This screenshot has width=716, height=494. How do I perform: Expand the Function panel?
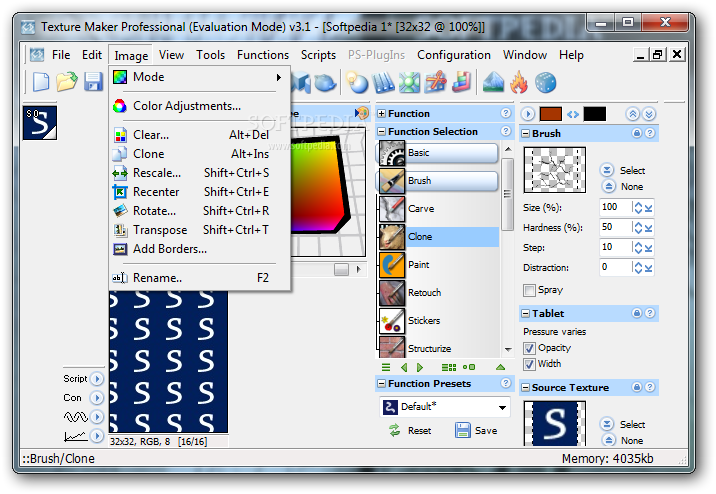pos(381,114)
